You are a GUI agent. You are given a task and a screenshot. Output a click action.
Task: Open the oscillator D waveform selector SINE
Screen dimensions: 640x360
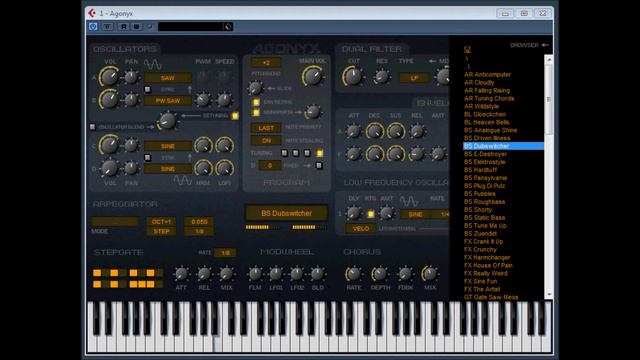coord(168,169)
